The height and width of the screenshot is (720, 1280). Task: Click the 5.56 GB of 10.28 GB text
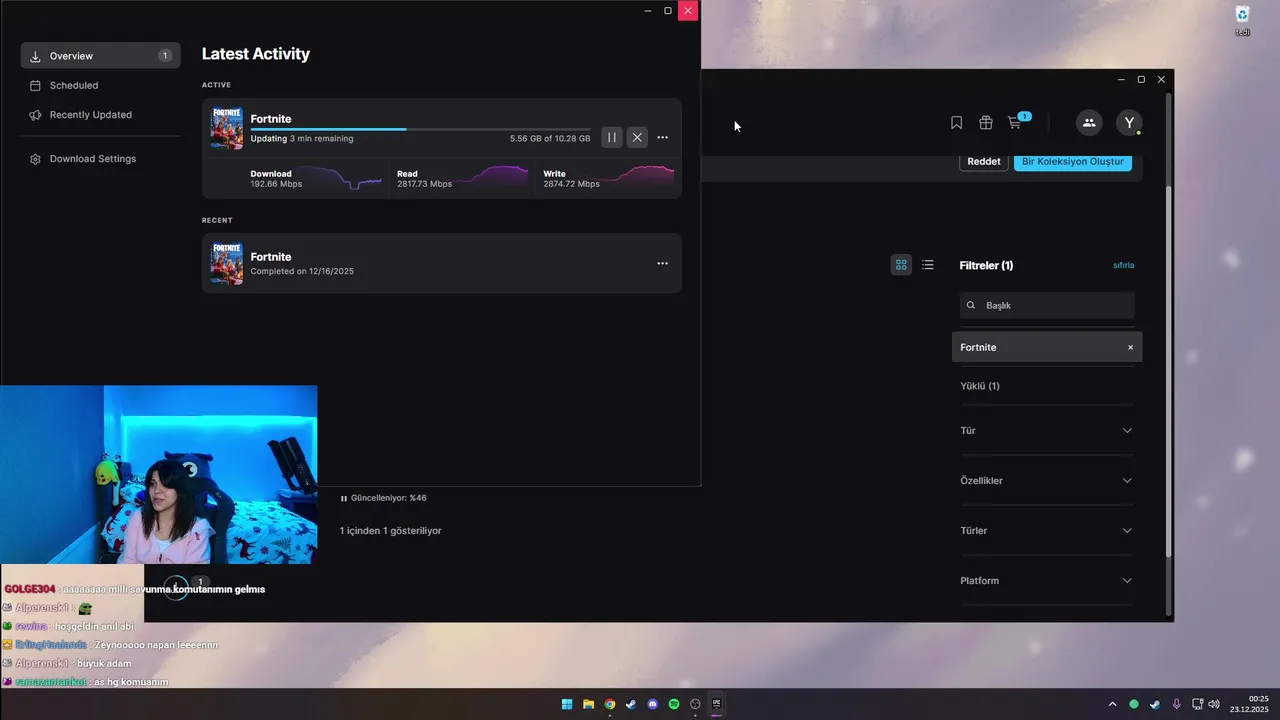pos(550,139)
